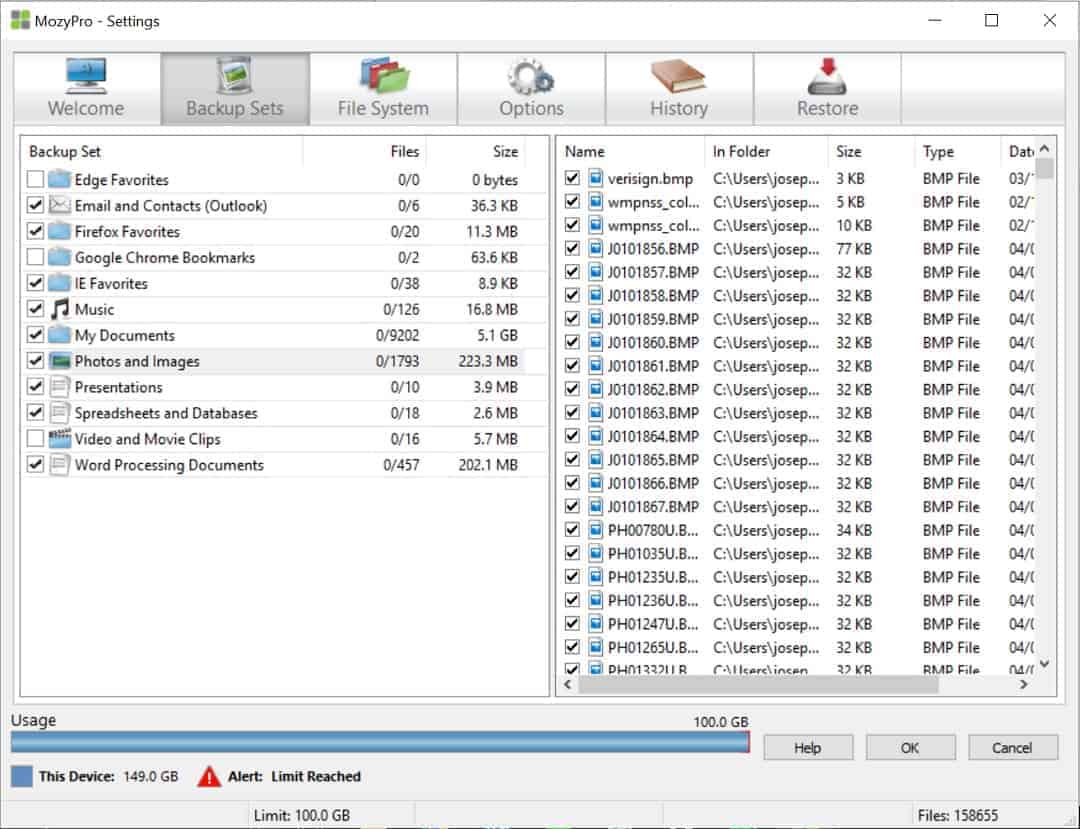The image size is (1080, 829).
Task: Uncheck the My Documents backup set checkbox
Action: [x=35, y=335]
